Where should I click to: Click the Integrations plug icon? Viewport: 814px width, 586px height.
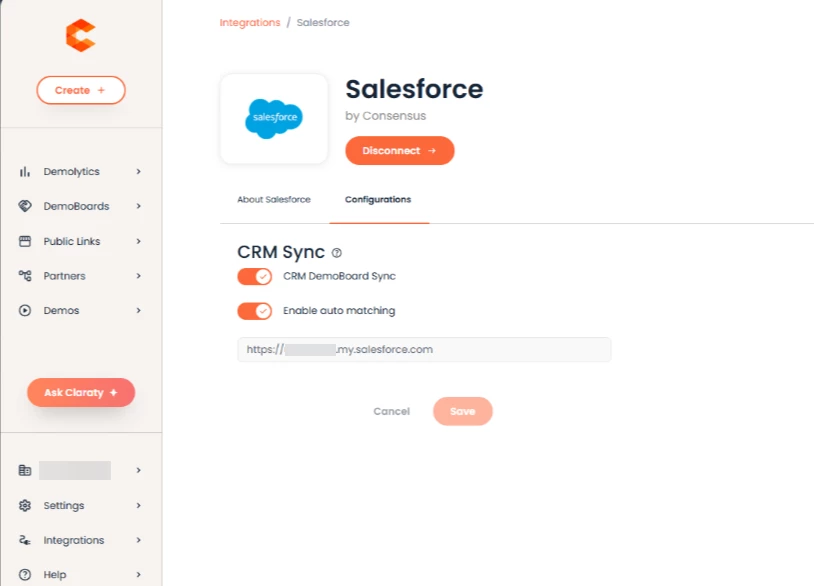pyautogui.click(x=25, y=540)
